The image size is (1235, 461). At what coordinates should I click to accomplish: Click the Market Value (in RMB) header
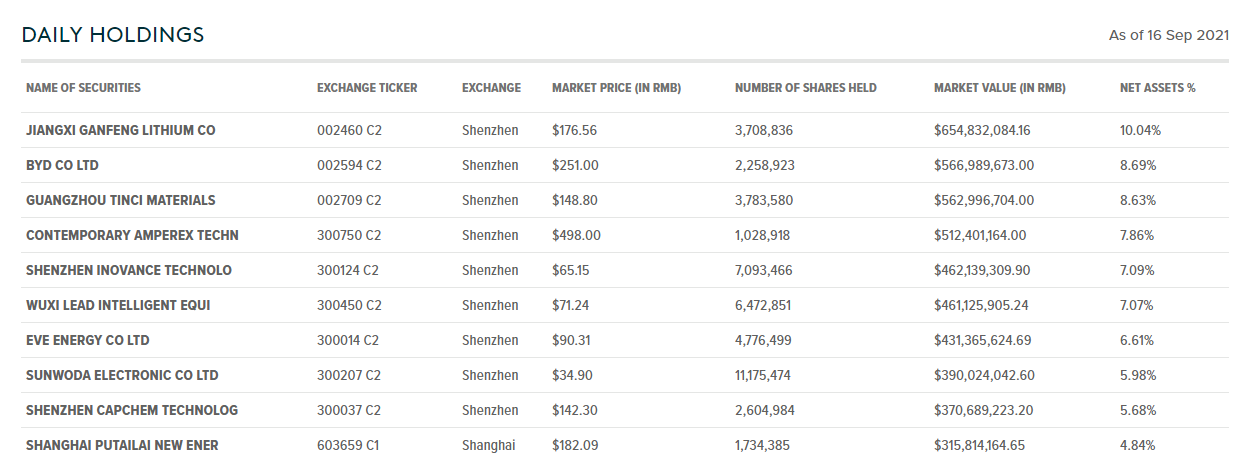click(1000, 88)
